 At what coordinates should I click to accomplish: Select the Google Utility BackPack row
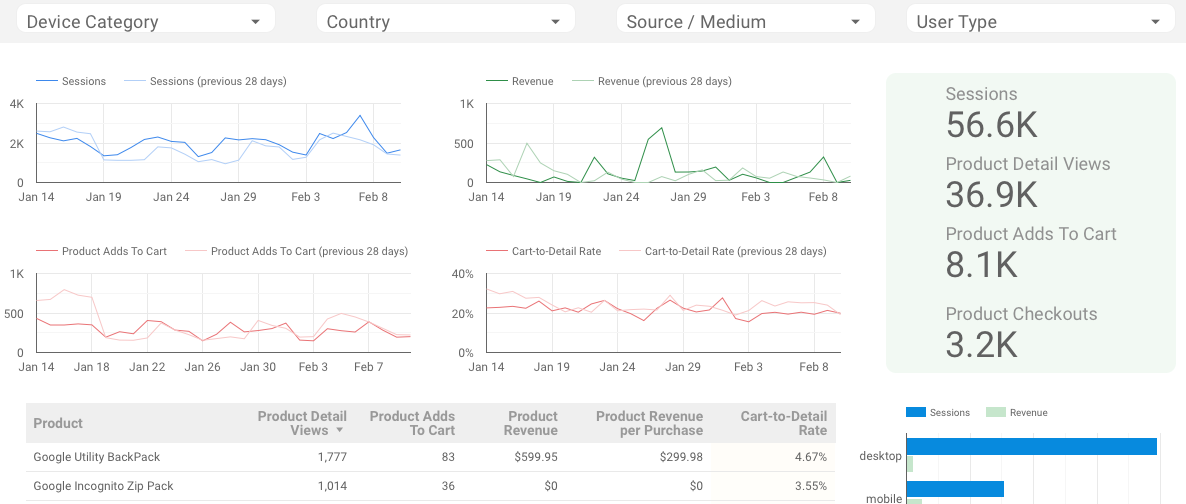coord(97,457)
